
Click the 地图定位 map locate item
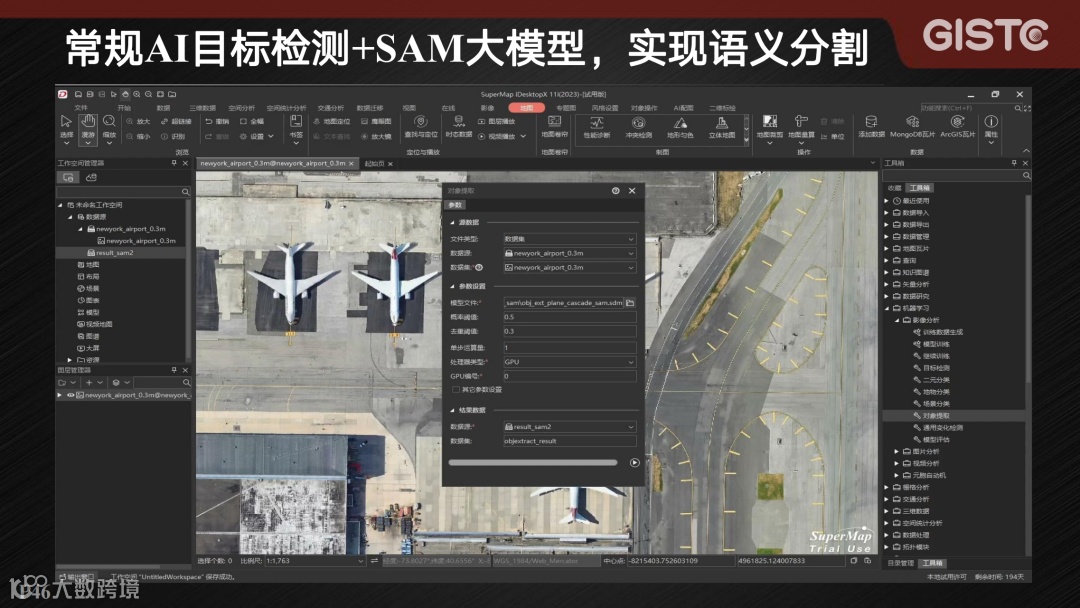pyautogui.click(x=332, y=121)
